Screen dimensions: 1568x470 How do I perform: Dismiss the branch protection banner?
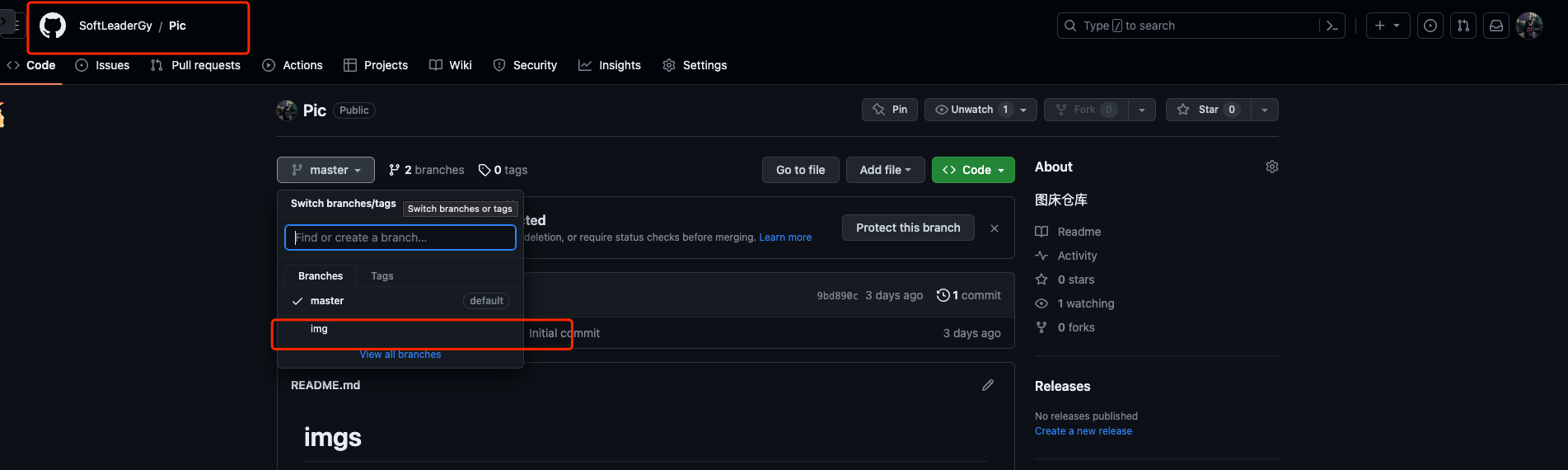(995, 228)
